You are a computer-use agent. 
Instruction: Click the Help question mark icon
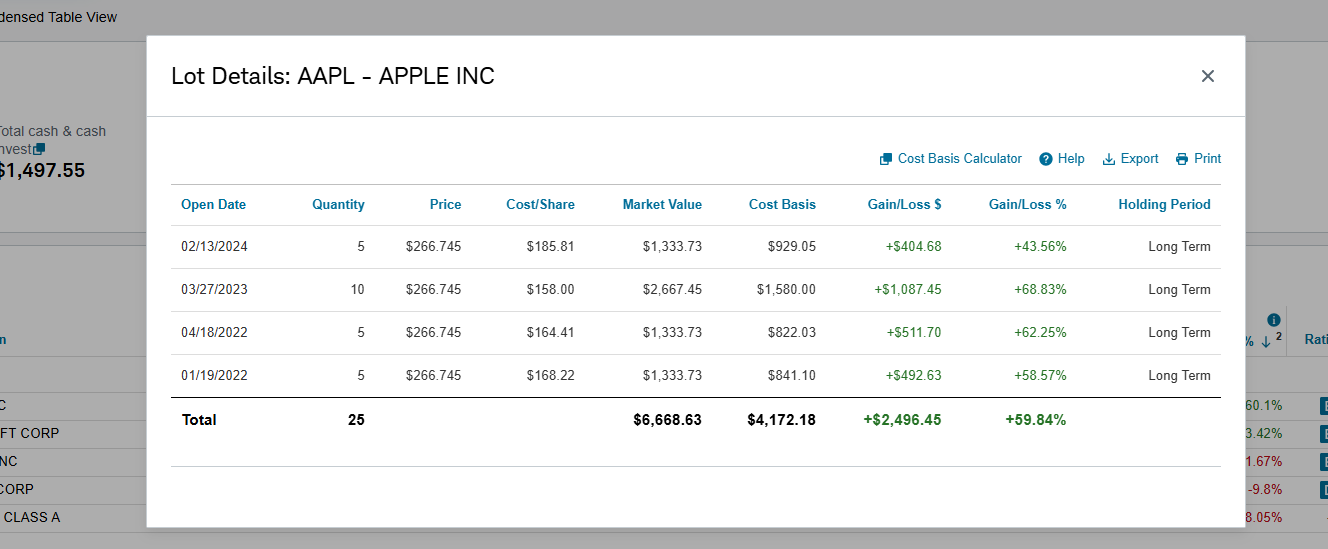point(1046,159)
